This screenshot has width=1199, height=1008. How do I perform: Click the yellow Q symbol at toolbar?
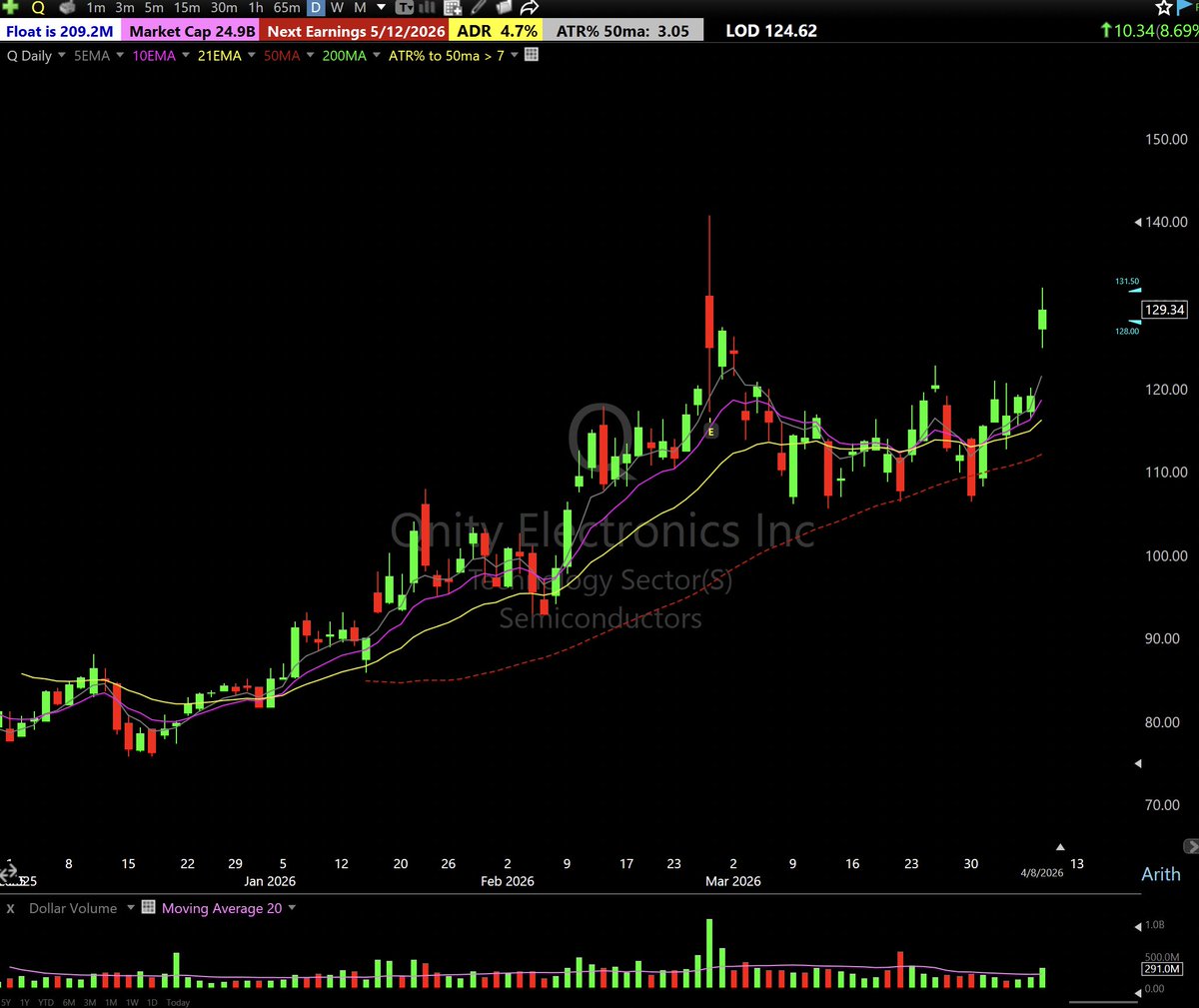click(x=38, y=8)
